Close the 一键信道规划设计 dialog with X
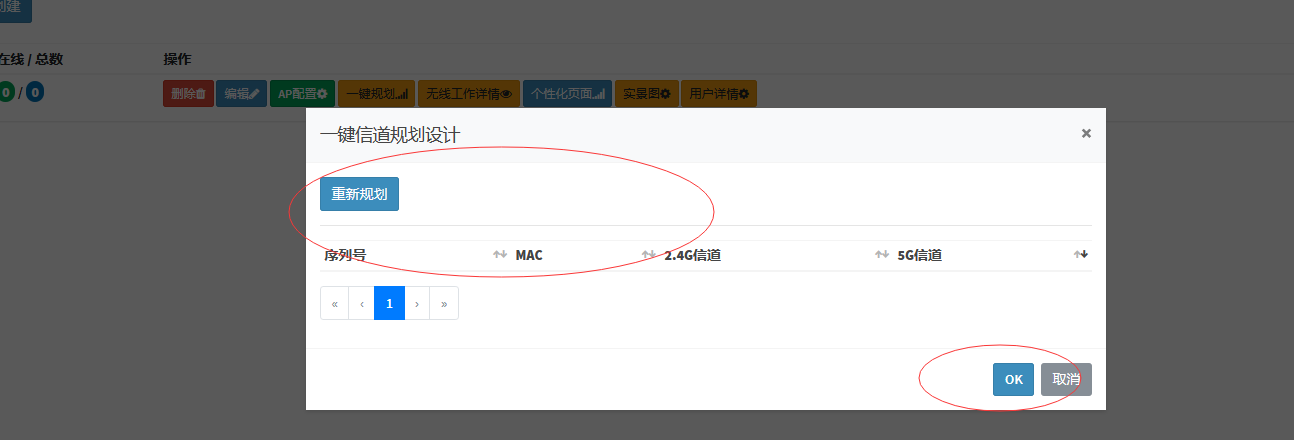 pyautogui.click(x=1086, y=133)
